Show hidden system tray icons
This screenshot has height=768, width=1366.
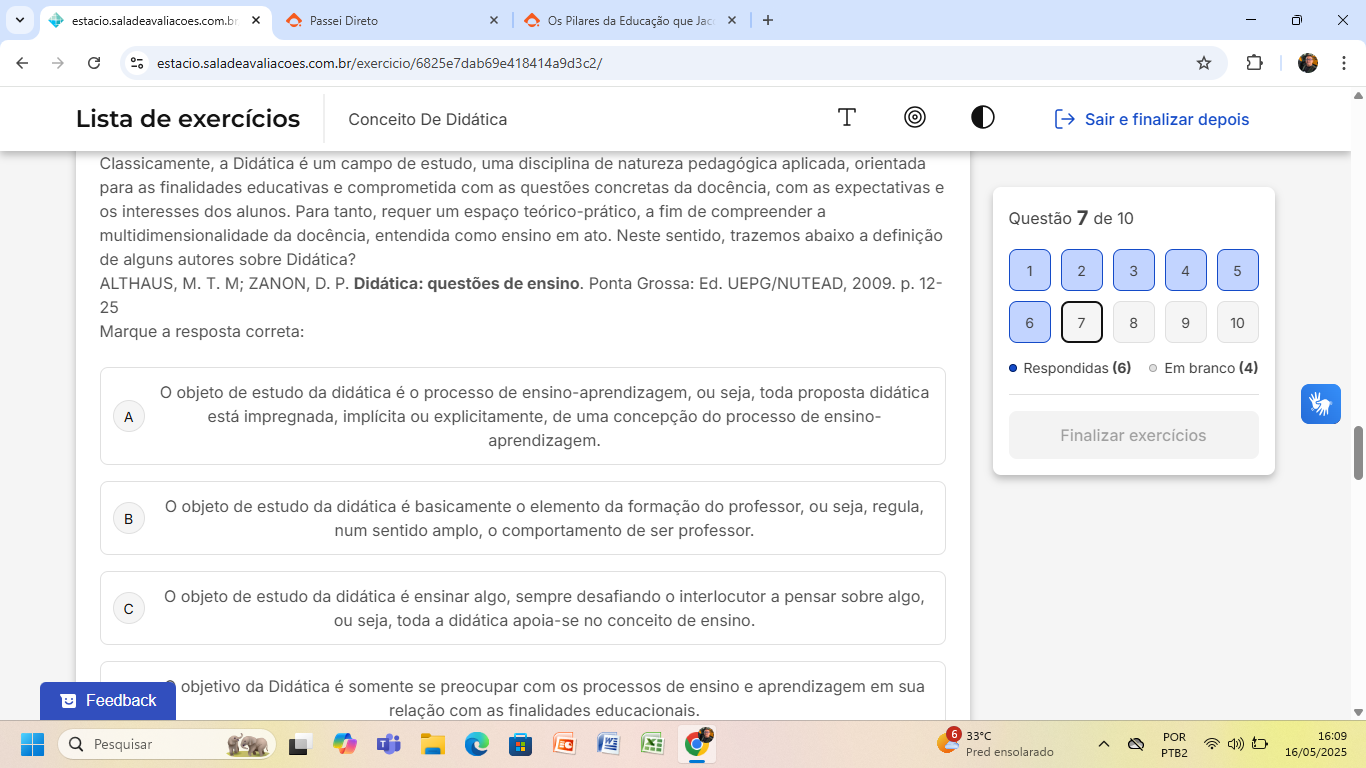tap(1104, 744)
